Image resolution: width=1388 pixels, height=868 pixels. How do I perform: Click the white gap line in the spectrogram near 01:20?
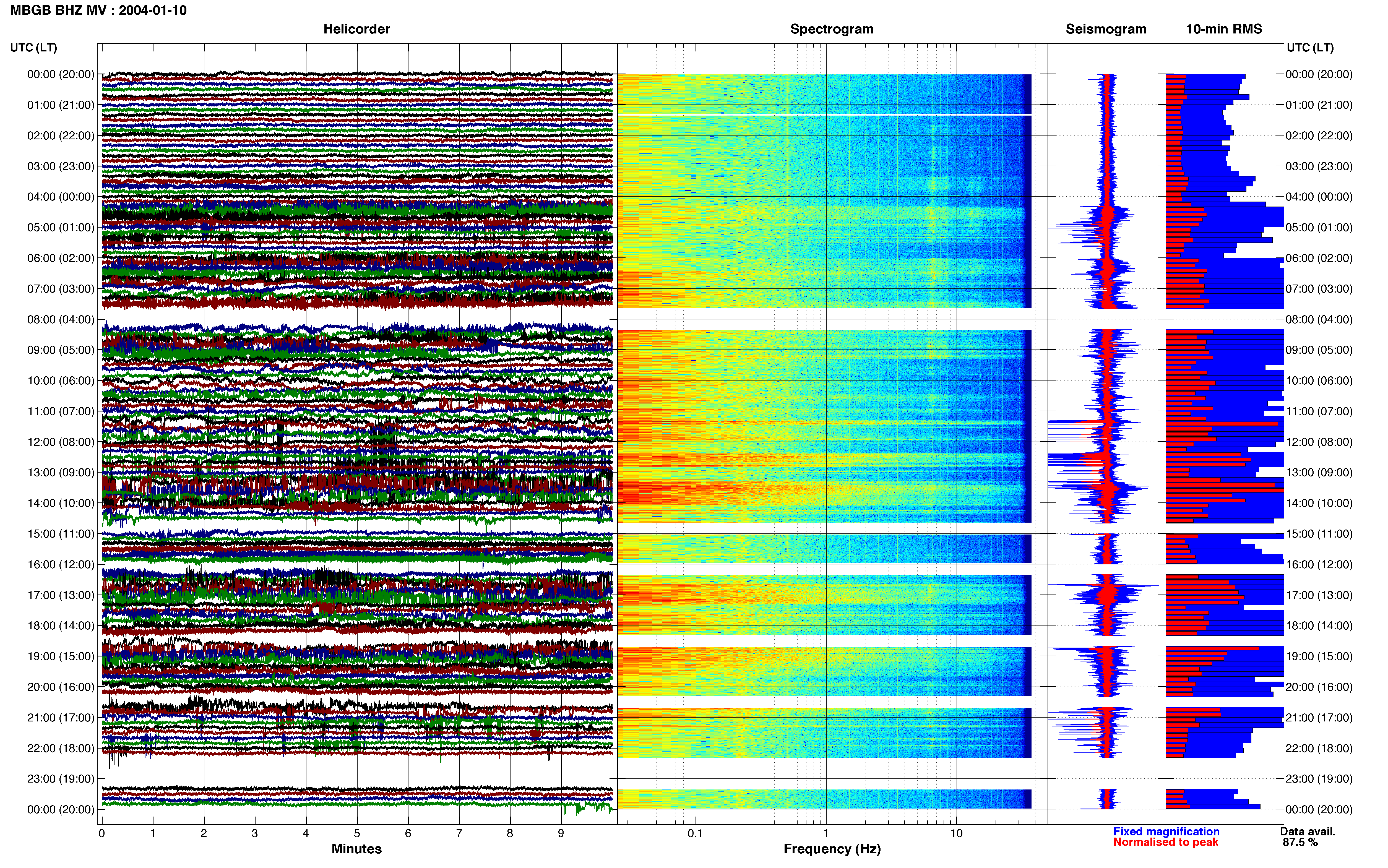click(x=824, y=115)
